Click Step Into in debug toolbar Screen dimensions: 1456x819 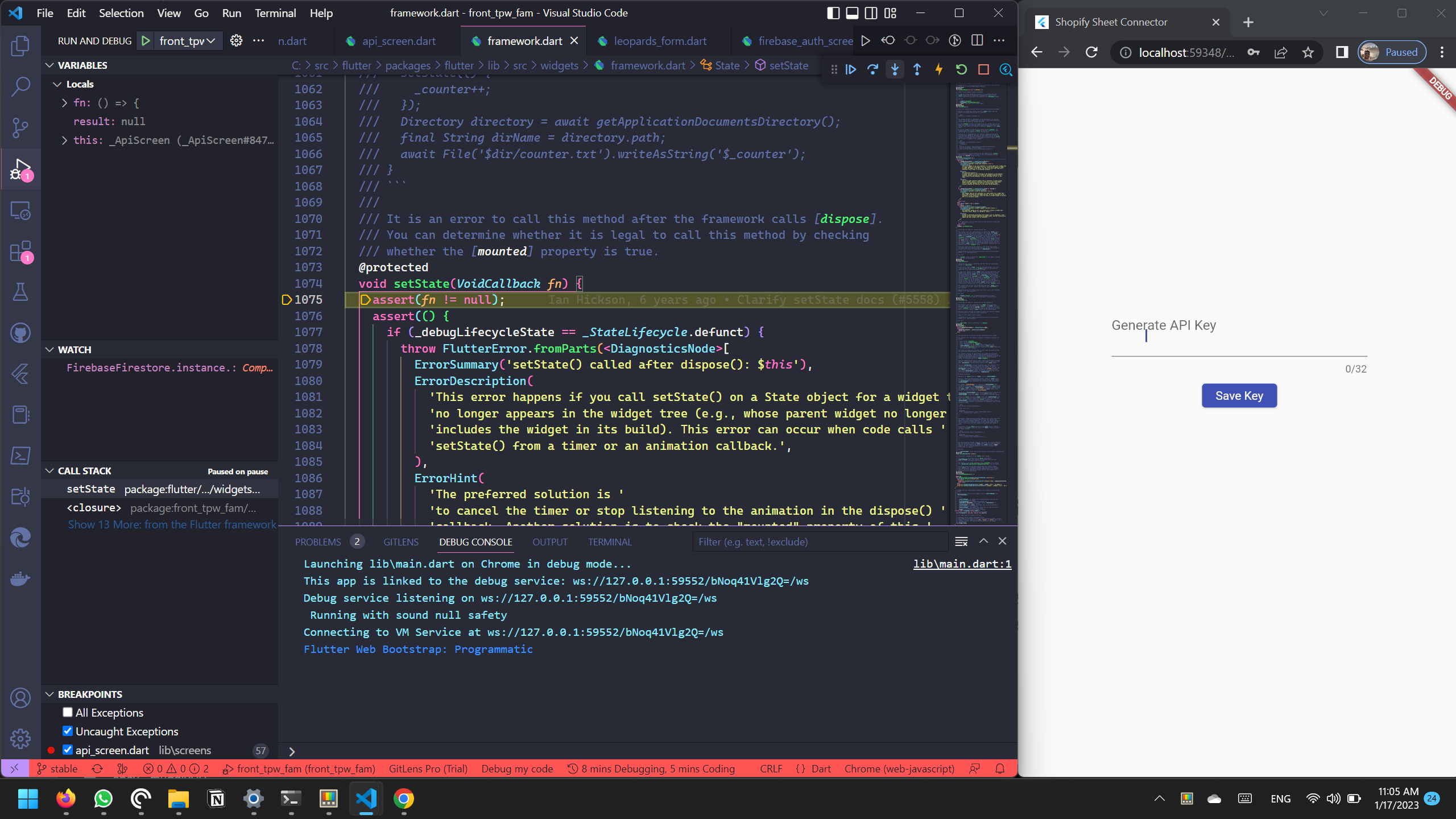pyautogui.click(x=895, y=69)
